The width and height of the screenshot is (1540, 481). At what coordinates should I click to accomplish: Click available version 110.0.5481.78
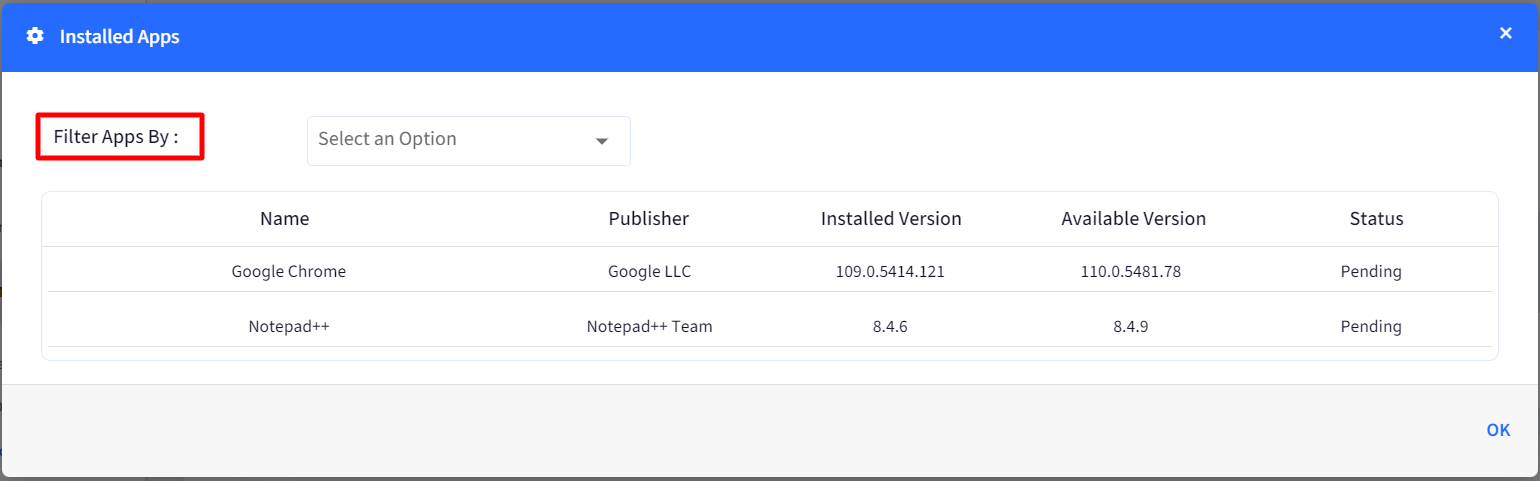1131,271
